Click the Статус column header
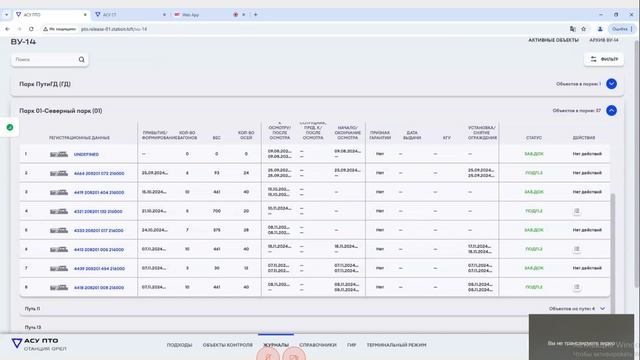Screen dimensions: 640x360 [x=534, y=138]
